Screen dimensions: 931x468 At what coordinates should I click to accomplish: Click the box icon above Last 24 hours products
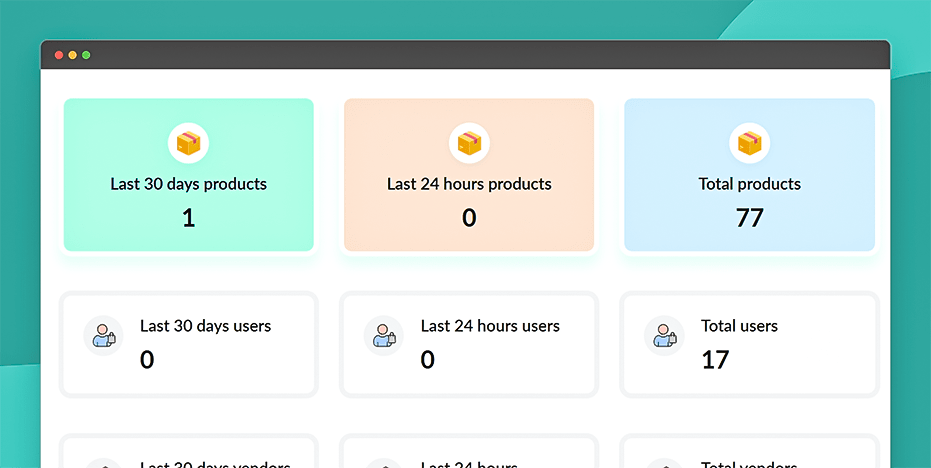(469, 143)
